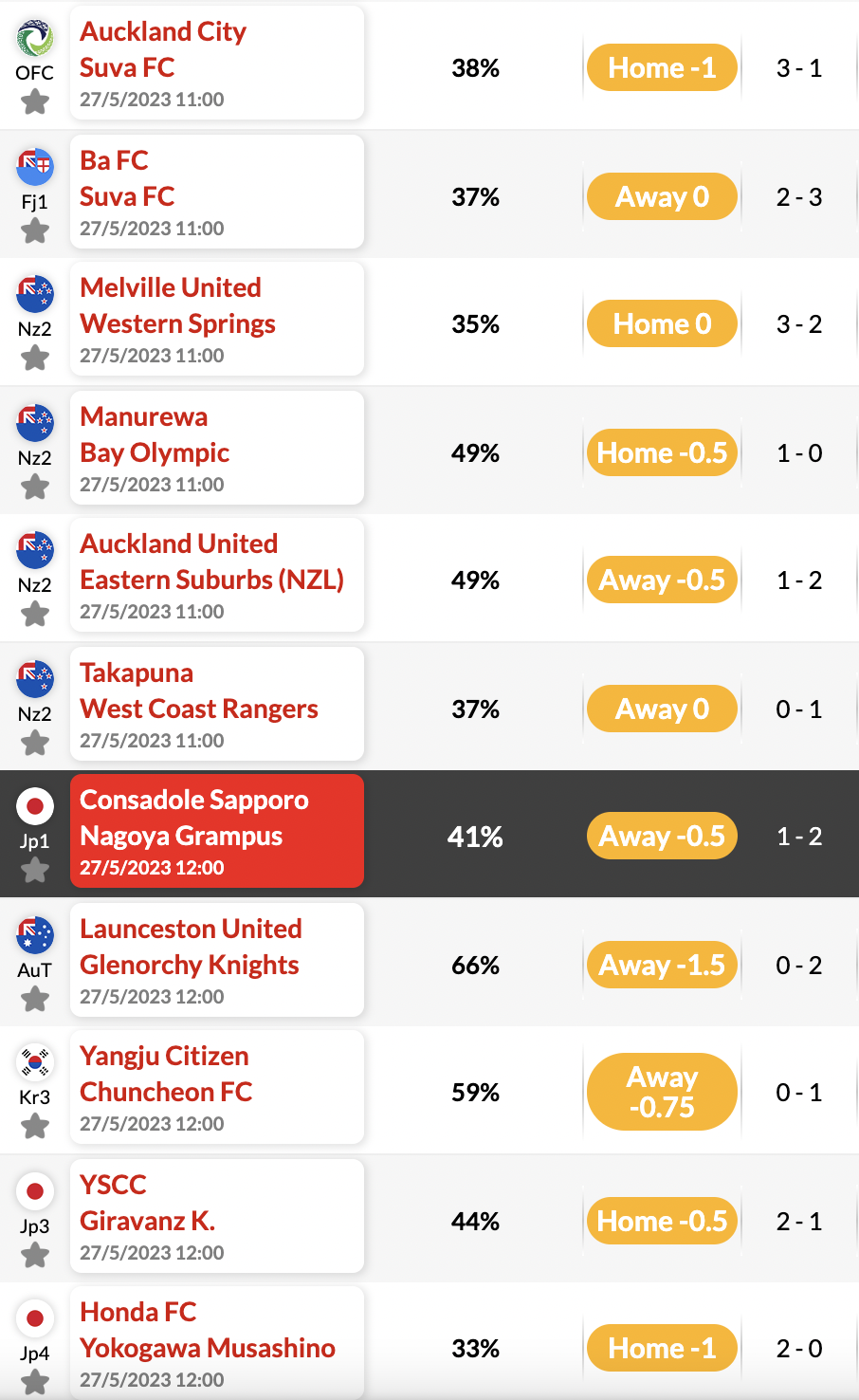This screenshot has height=1400, width=859.
Task: Favorite the Consadole Sapporo match with star
Action: point(35,870)
